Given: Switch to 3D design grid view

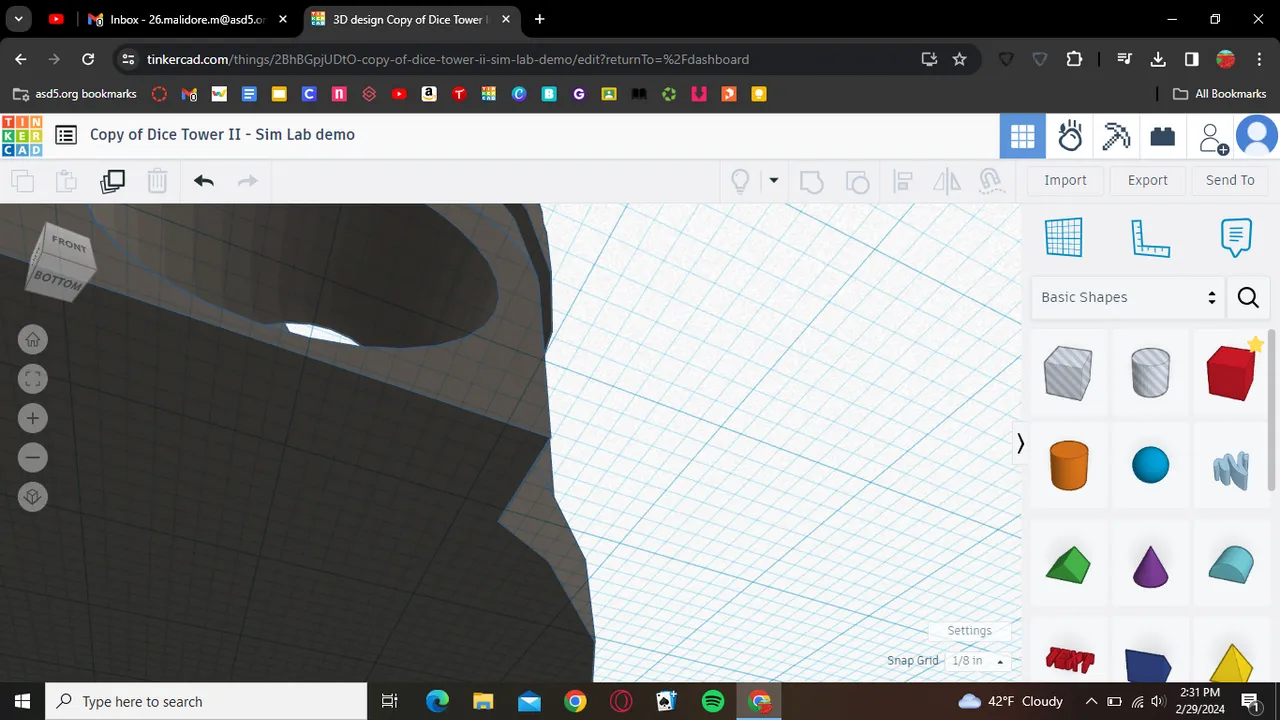Looking at the screenshot, I should (1022, 136).
